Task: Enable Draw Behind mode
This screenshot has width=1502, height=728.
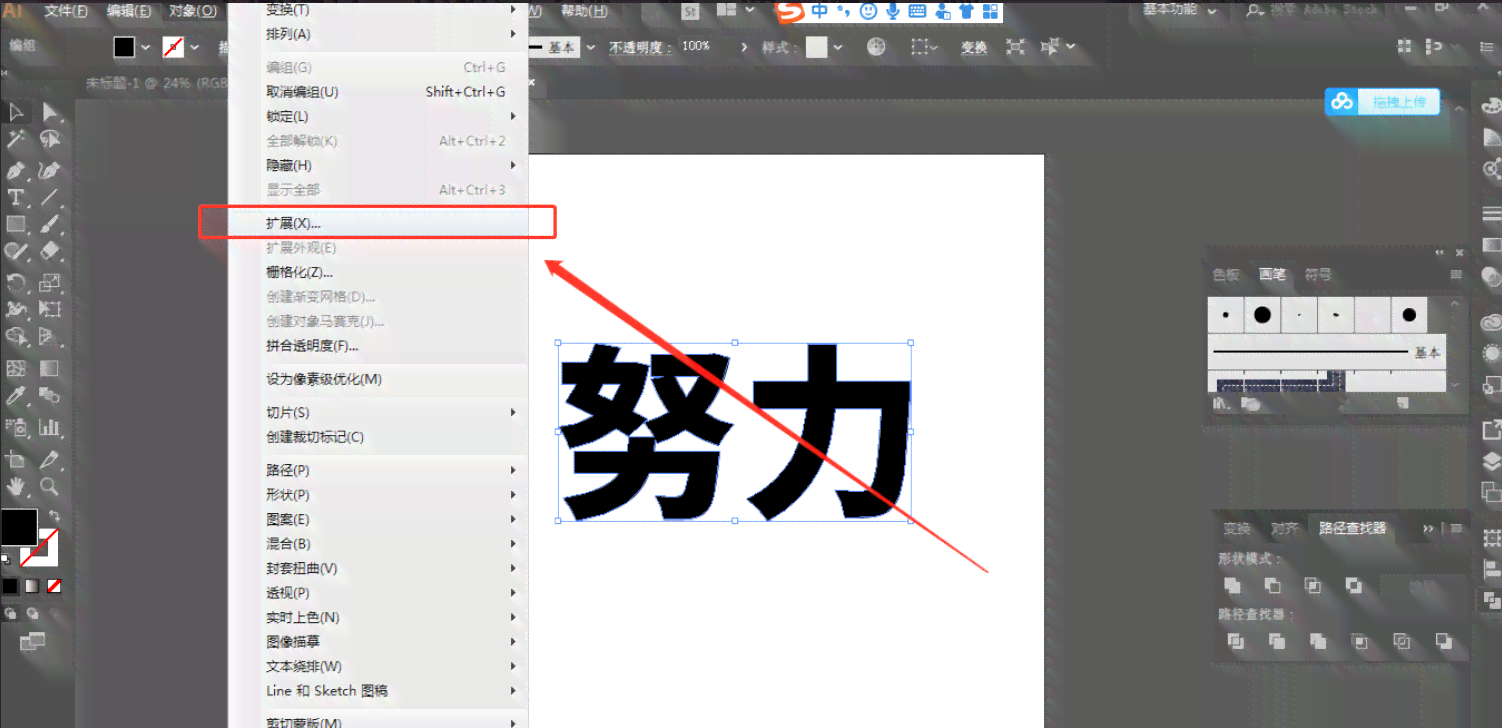Action: point(33,613)
